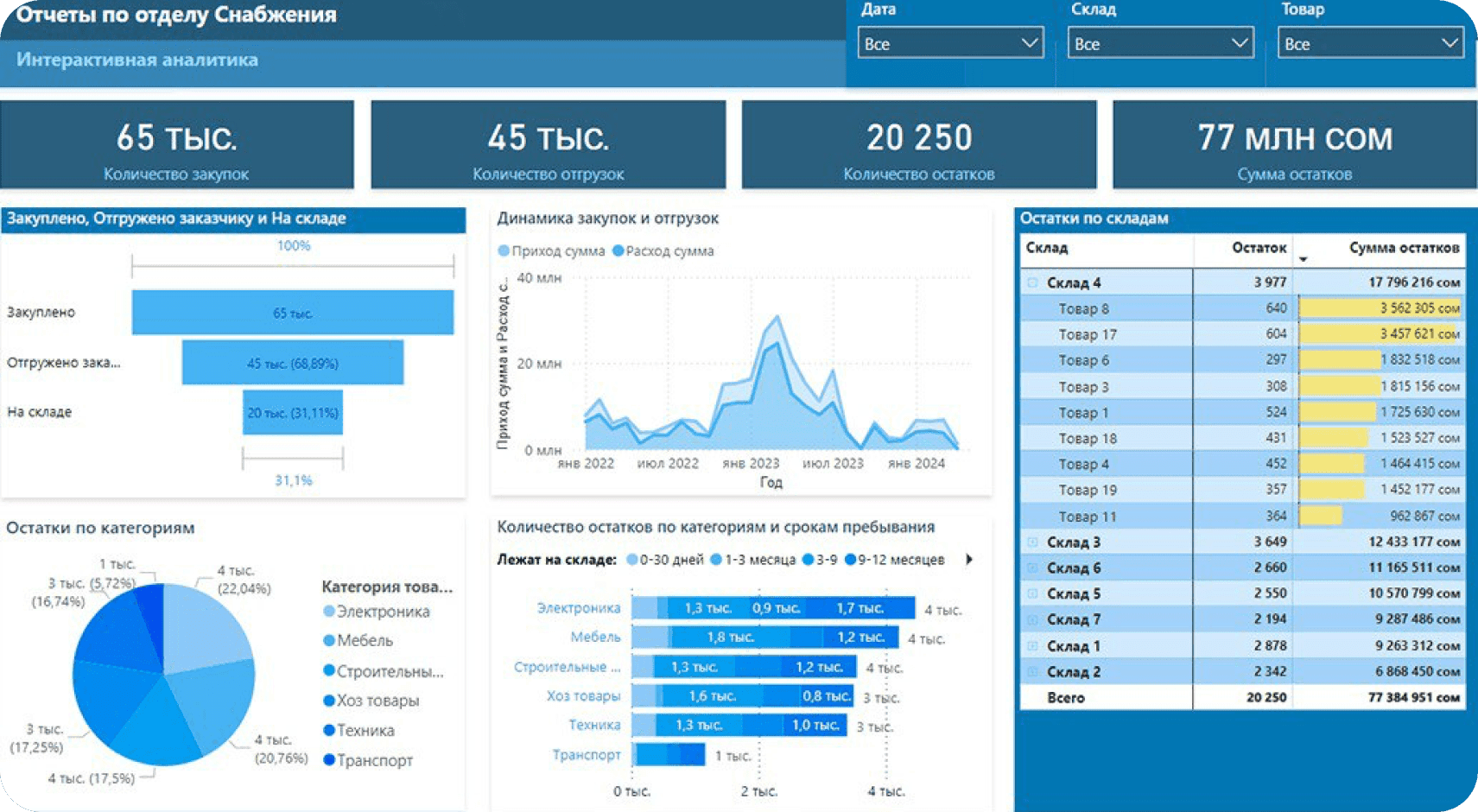Open the Товар filter dropdown
Screen dimensions: 1478x812
[1370, 43]
